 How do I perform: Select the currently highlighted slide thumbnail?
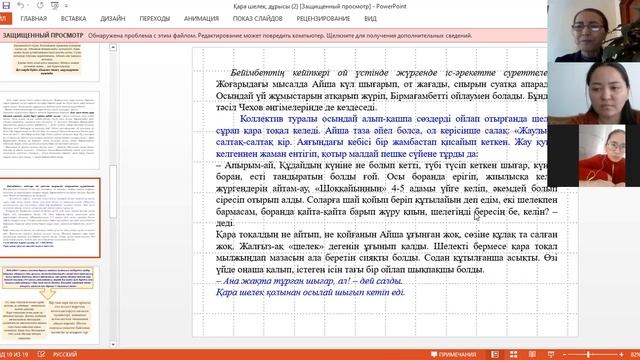(x=49, y=218)
